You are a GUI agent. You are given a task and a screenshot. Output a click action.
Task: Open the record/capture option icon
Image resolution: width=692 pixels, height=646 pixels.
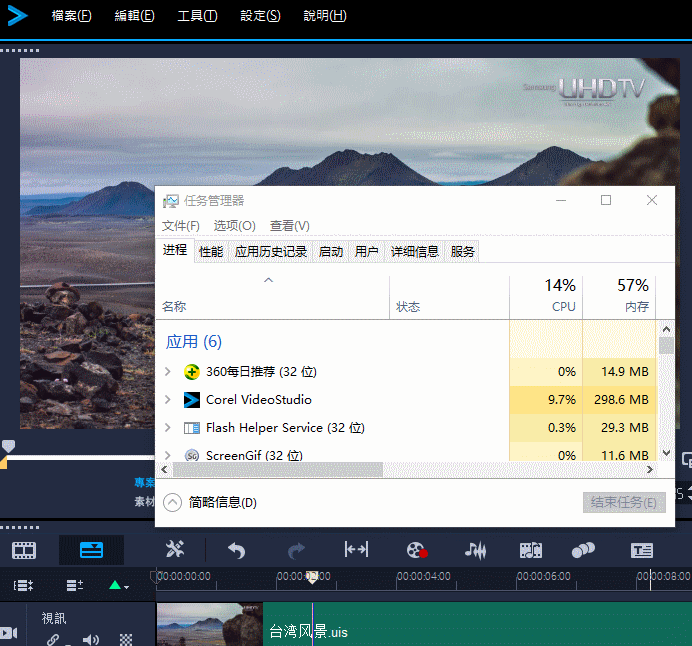pyautogui.click(x=417, y=550)
